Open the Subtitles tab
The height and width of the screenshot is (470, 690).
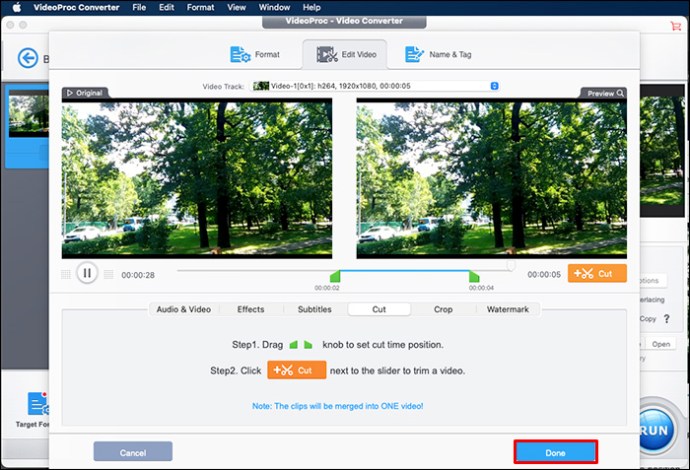point(314,310)
